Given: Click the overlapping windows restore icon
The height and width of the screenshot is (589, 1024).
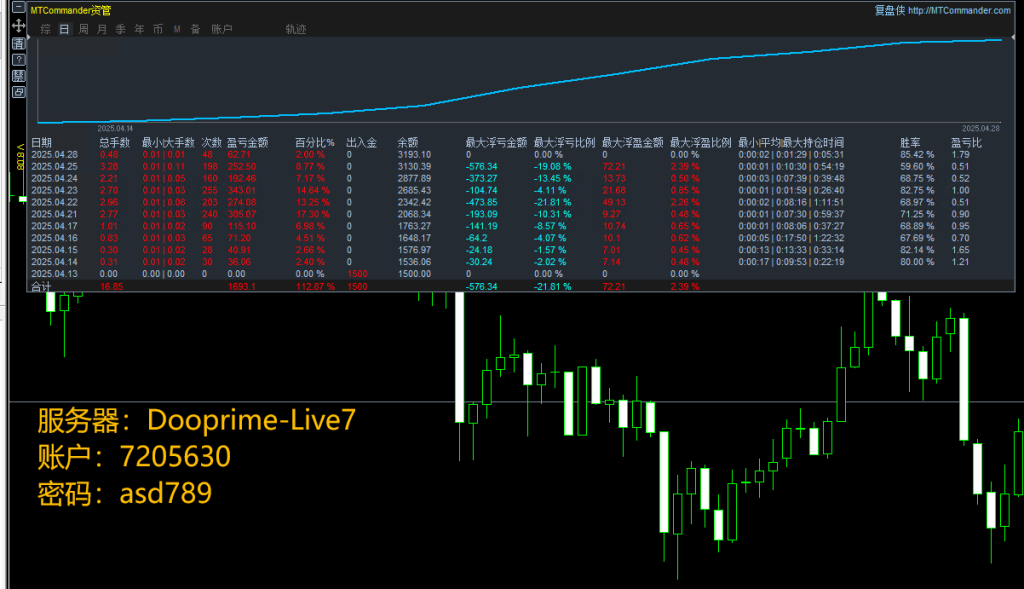Looking at the screenshot, I should pyautogui.click(x=18, y=92).
